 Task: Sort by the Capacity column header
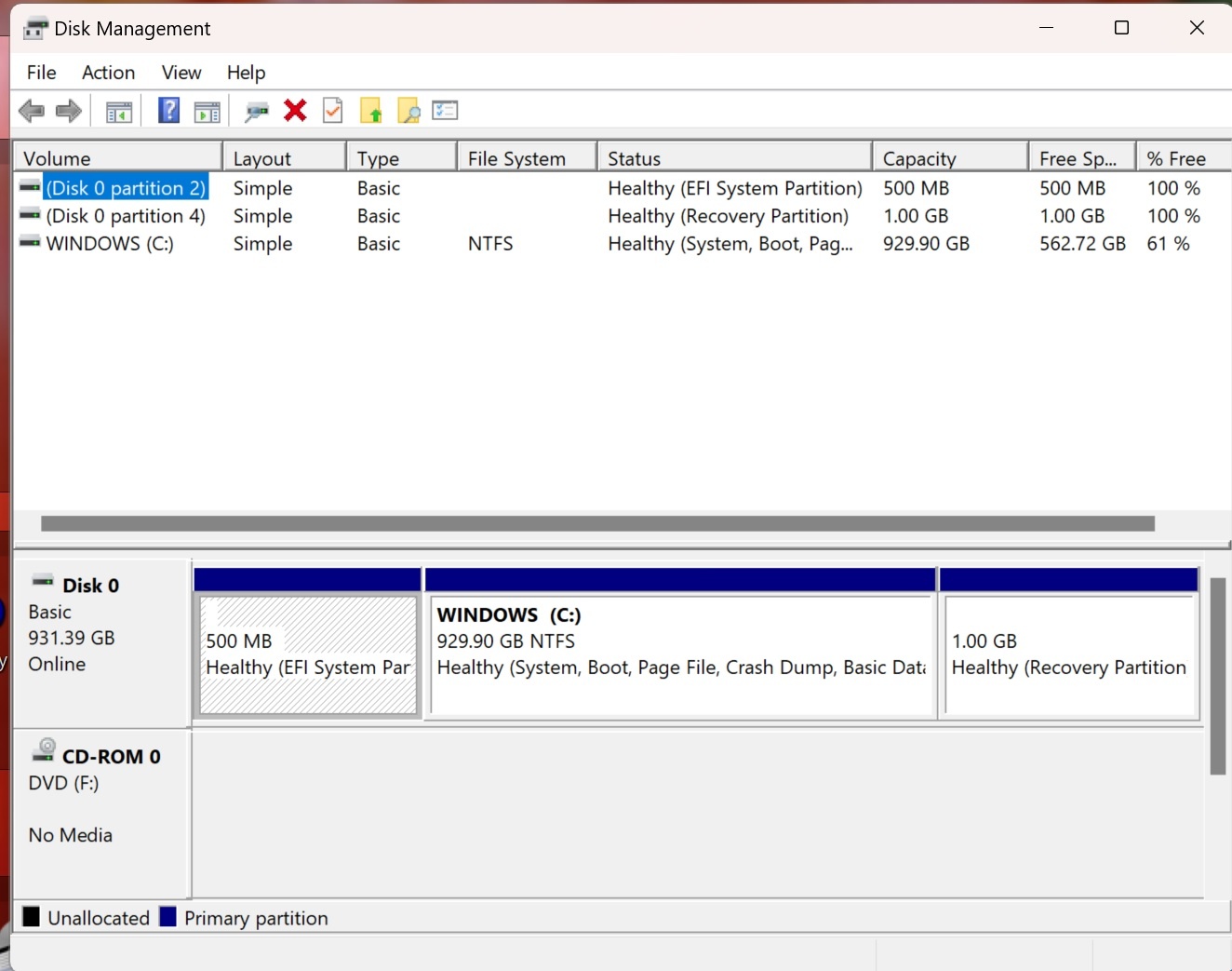[x=951, y=158]
